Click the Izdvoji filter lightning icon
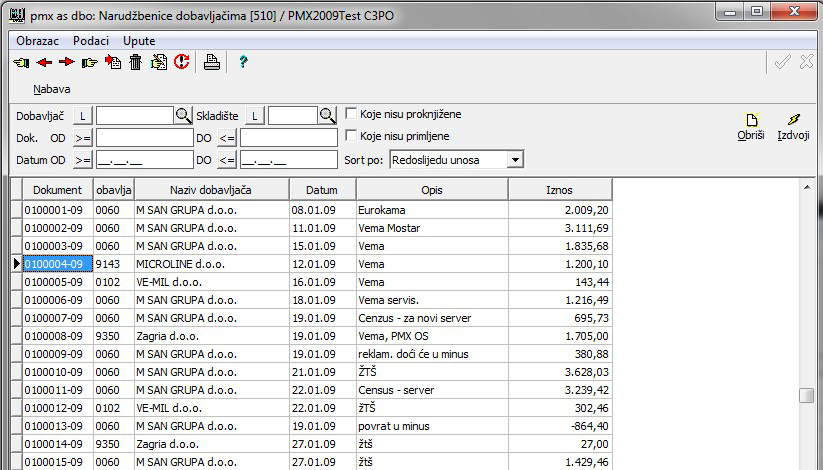The height and width of the screenshot is (470, 823). (x=793, y=127)
